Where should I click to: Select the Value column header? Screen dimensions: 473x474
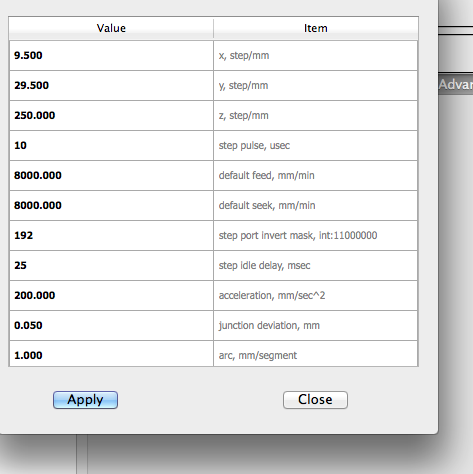pos(111,28)
